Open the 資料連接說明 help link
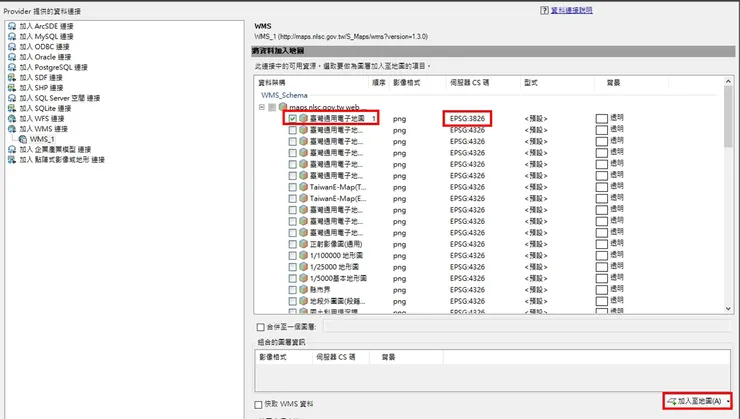740x419 pixels. (572, 10)
